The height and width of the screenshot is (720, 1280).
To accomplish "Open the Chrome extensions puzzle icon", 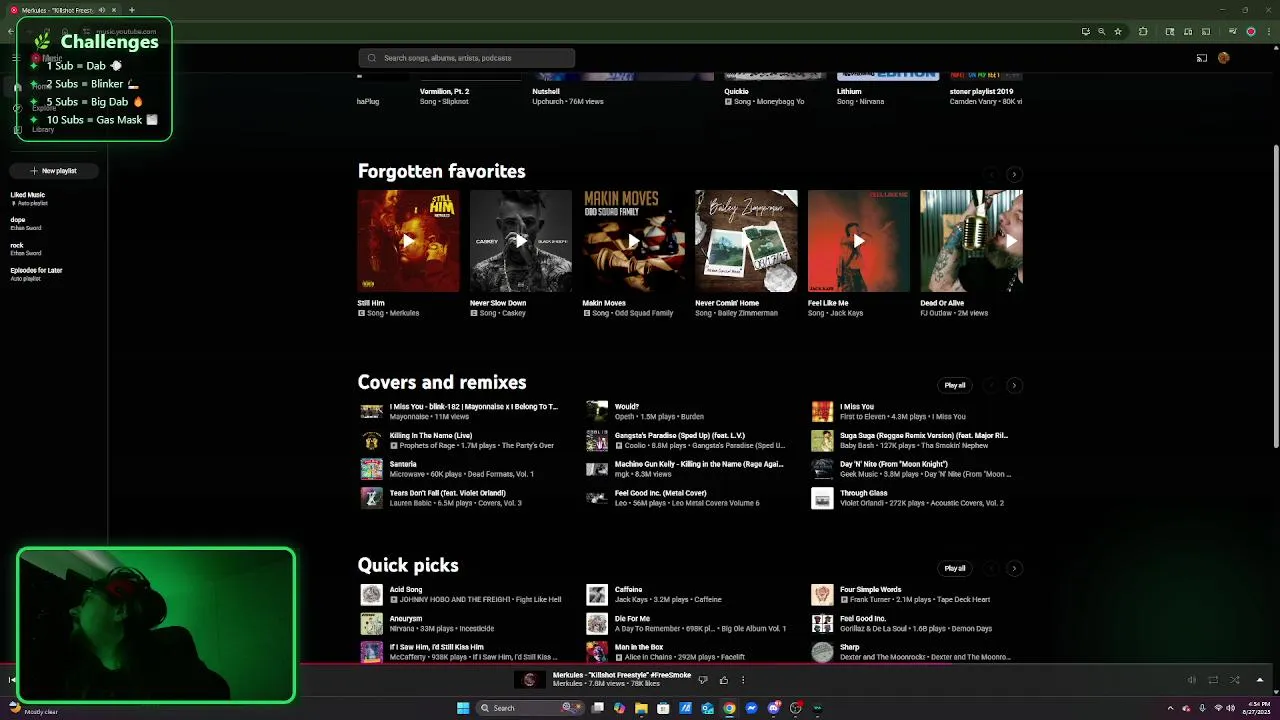I will [1143, 31].
